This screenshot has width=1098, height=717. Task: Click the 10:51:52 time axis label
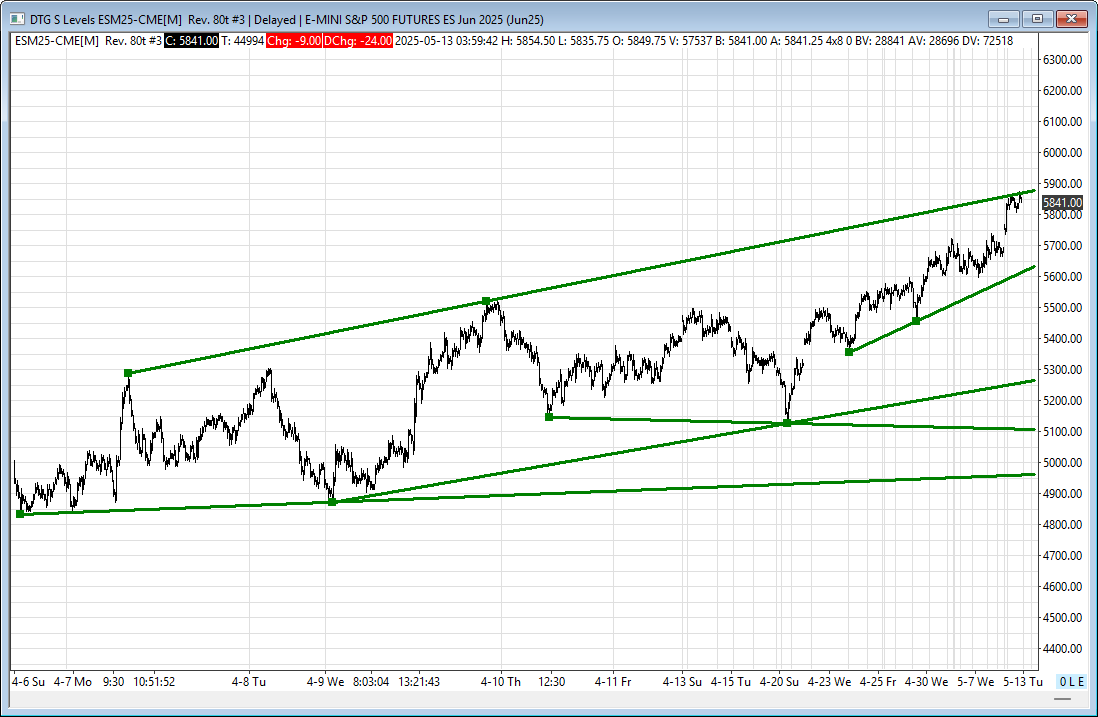154,681
